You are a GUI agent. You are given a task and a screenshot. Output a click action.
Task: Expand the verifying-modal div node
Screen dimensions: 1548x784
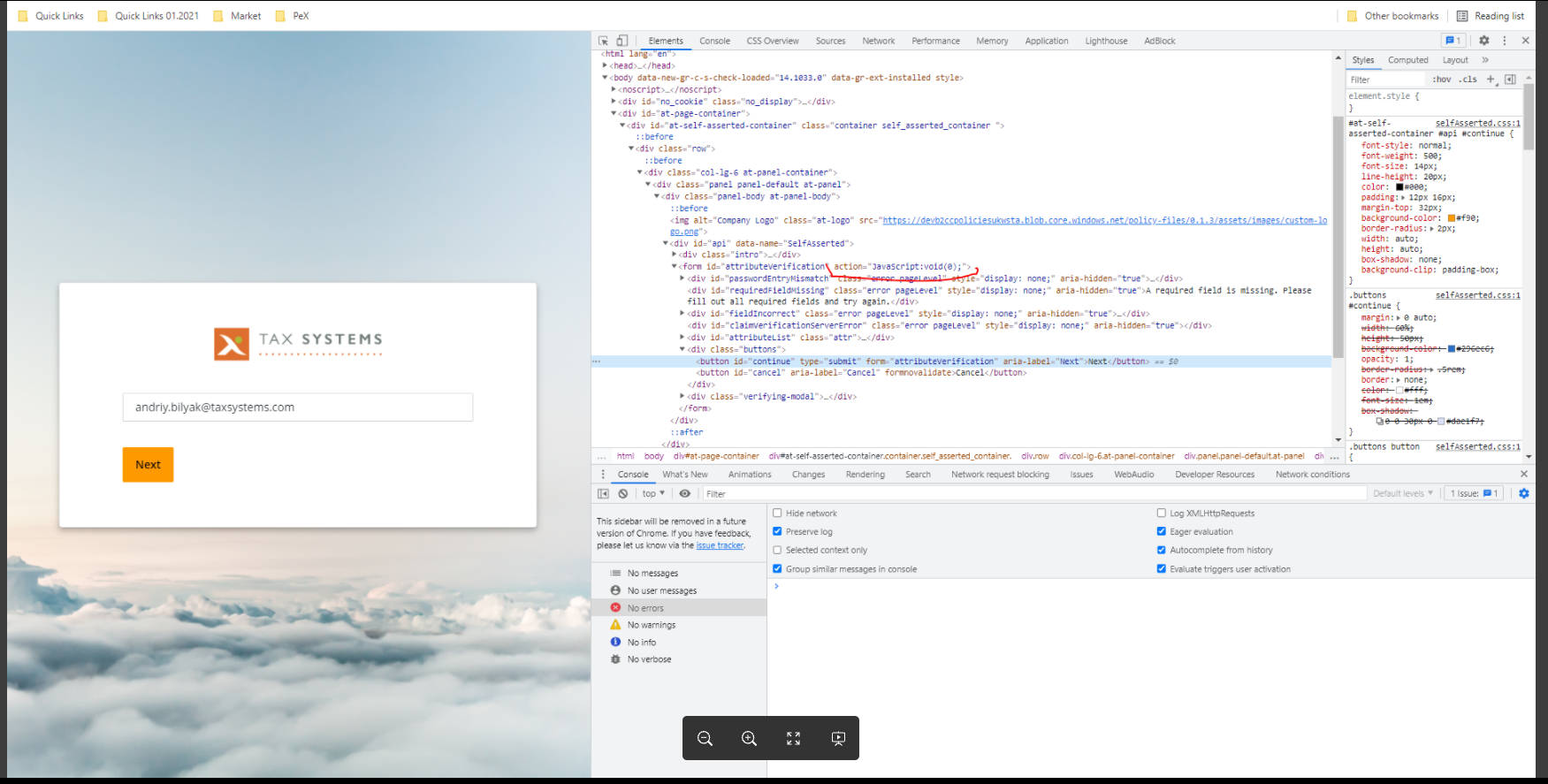point(682,397)
